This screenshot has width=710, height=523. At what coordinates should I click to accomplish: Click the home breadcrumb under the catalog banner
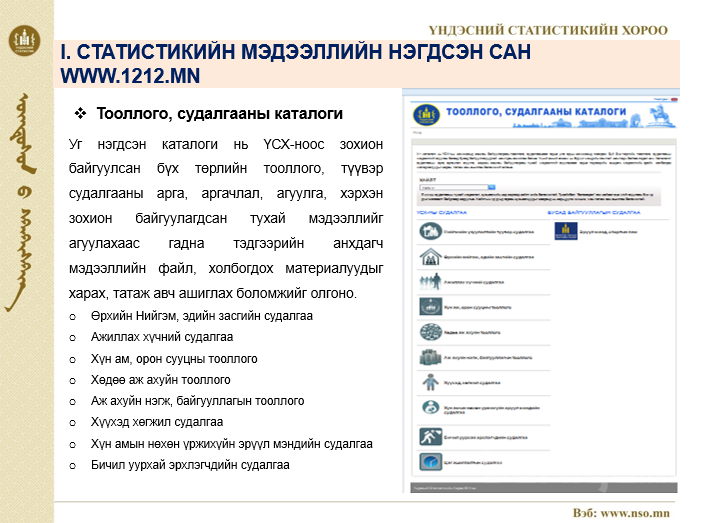pyautogui.click(x=417, y=134)
